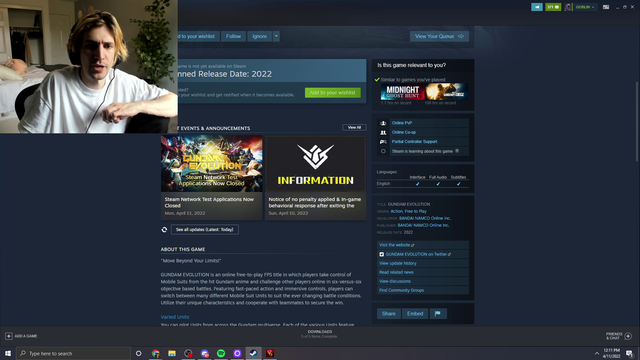Click the flag report button

pyautogui.click(x=438, y=313)
